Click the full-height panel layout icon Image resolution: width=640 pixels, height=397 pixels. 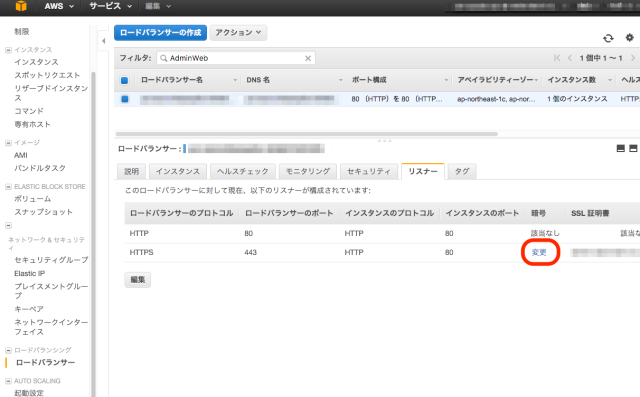click(x=633, y=149)
